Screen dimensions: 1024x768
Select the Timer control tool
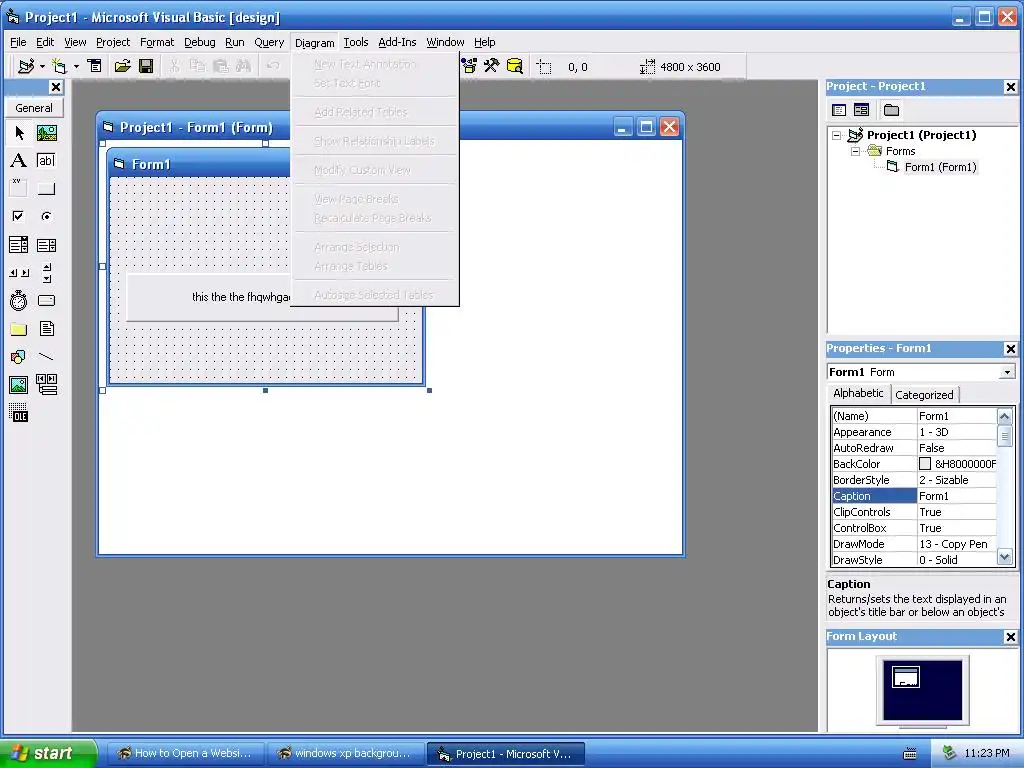[19, 300]
